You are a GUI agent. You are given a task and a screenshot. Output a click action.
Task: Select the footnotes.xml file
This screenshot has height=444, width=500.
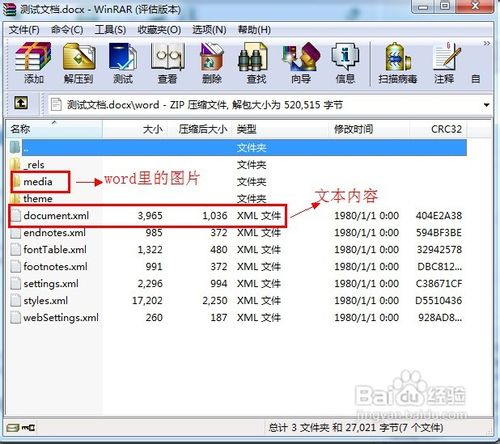pyautogui.click(x=55, y=267)
